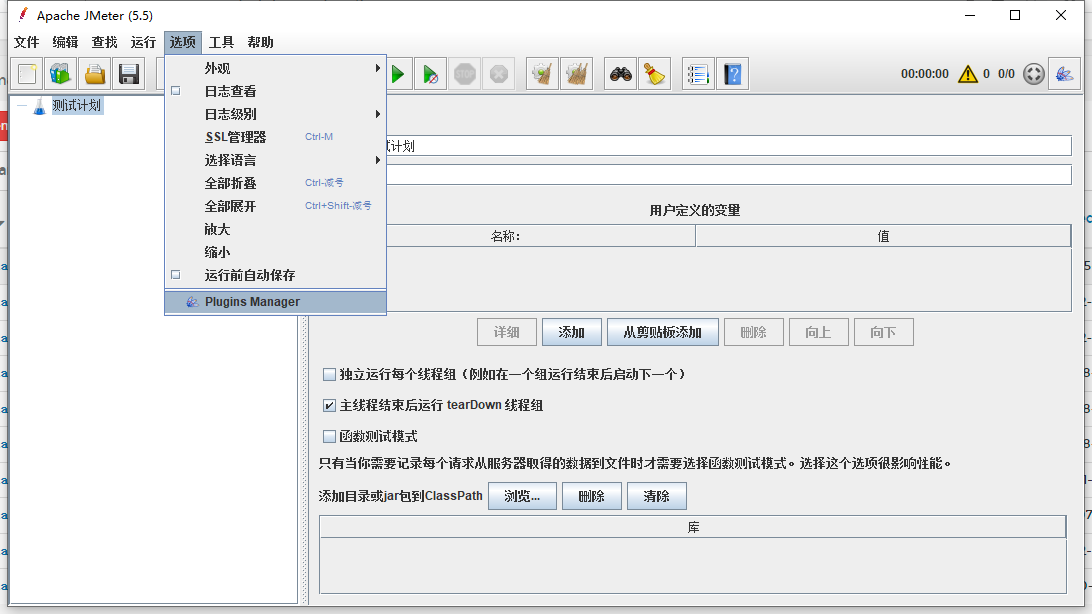Click the yellow warning triangle log indicator
This screenshot has height=614, width=1092.
coord(968,74)
